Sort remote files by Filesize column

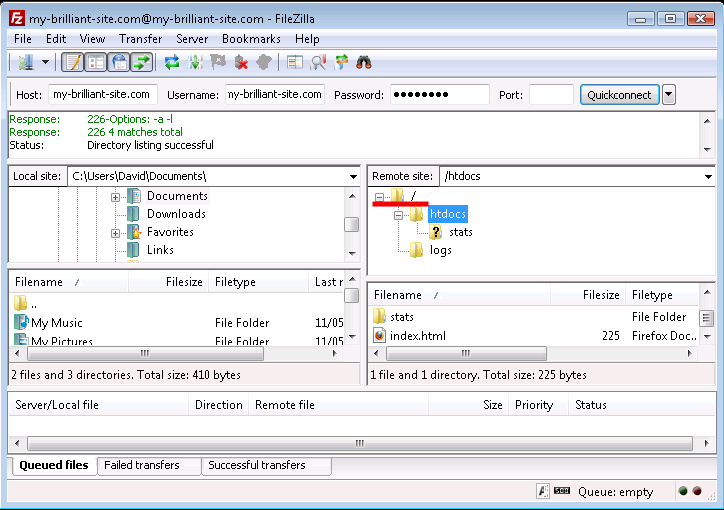(587, 294)
